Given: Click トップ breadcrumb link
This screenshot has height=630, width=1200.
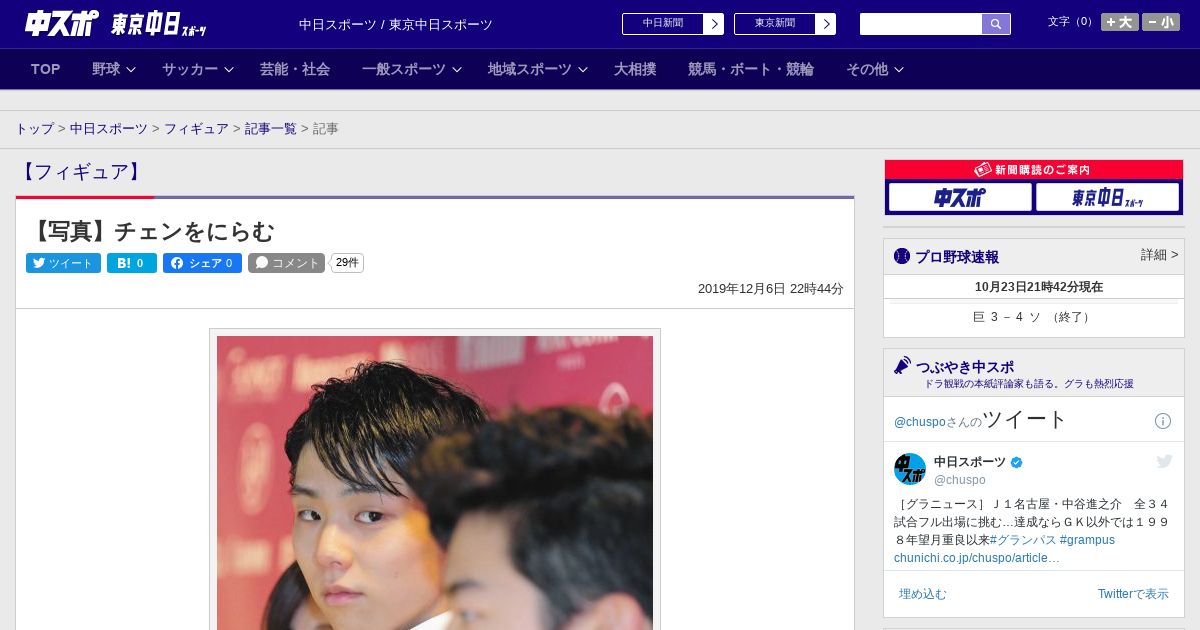Looking at the screenshot, I should coord(34,129).
